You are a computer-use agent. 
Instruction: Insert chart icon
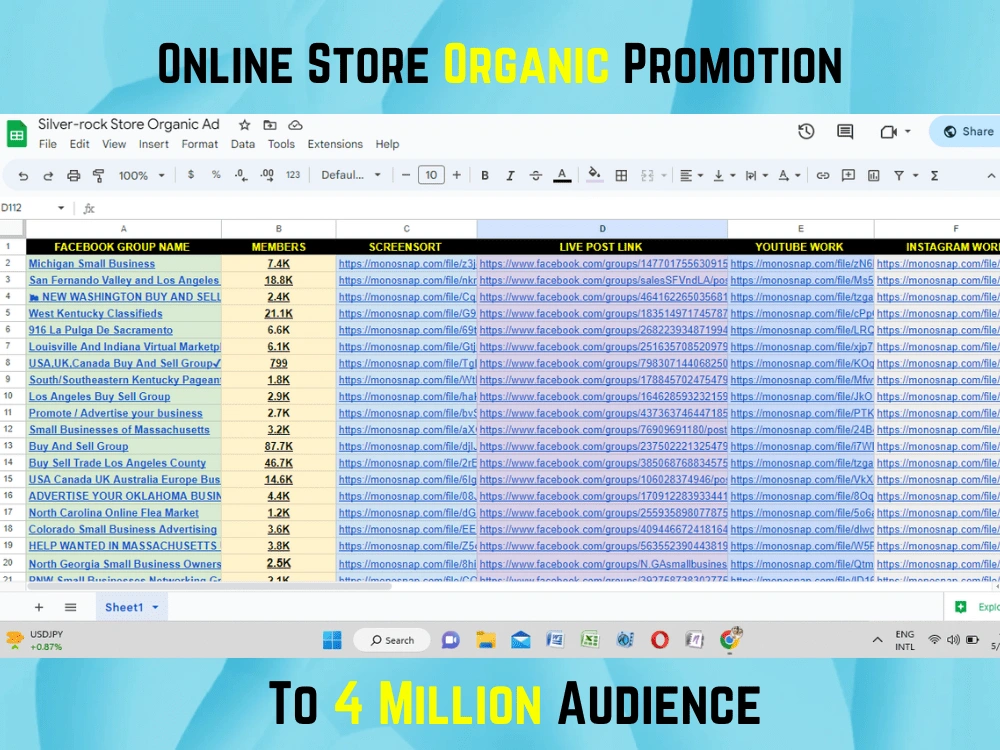(874, 175)
